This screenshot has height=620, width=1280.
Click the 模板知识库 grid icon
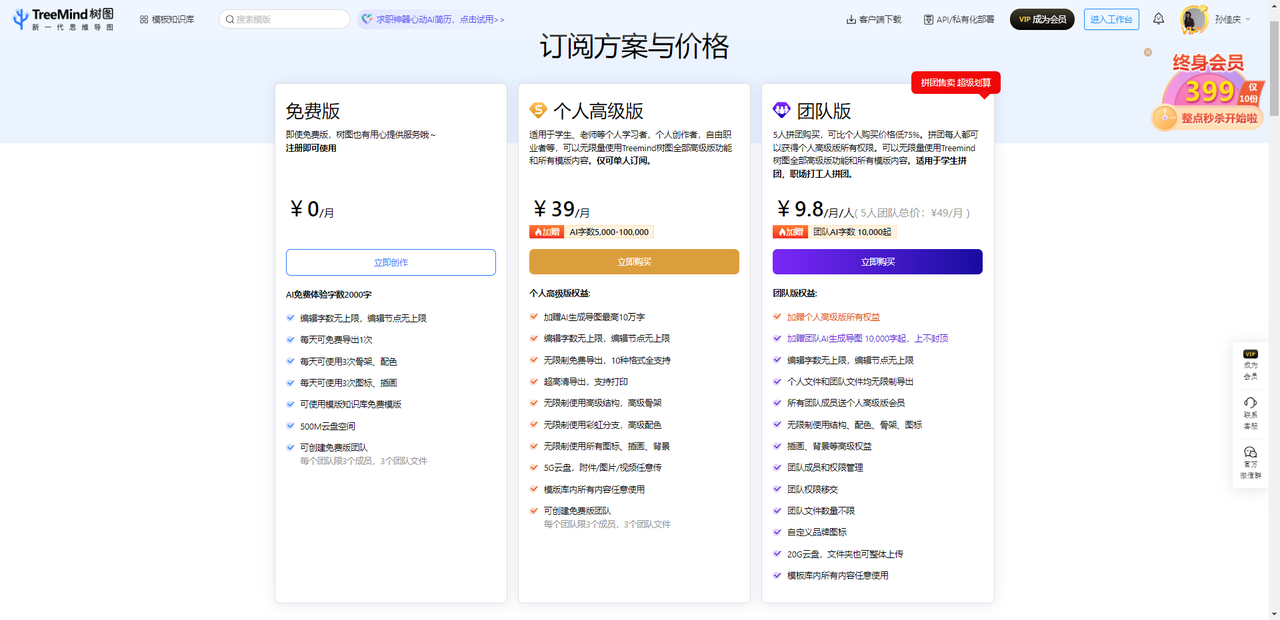click(144, 19)
